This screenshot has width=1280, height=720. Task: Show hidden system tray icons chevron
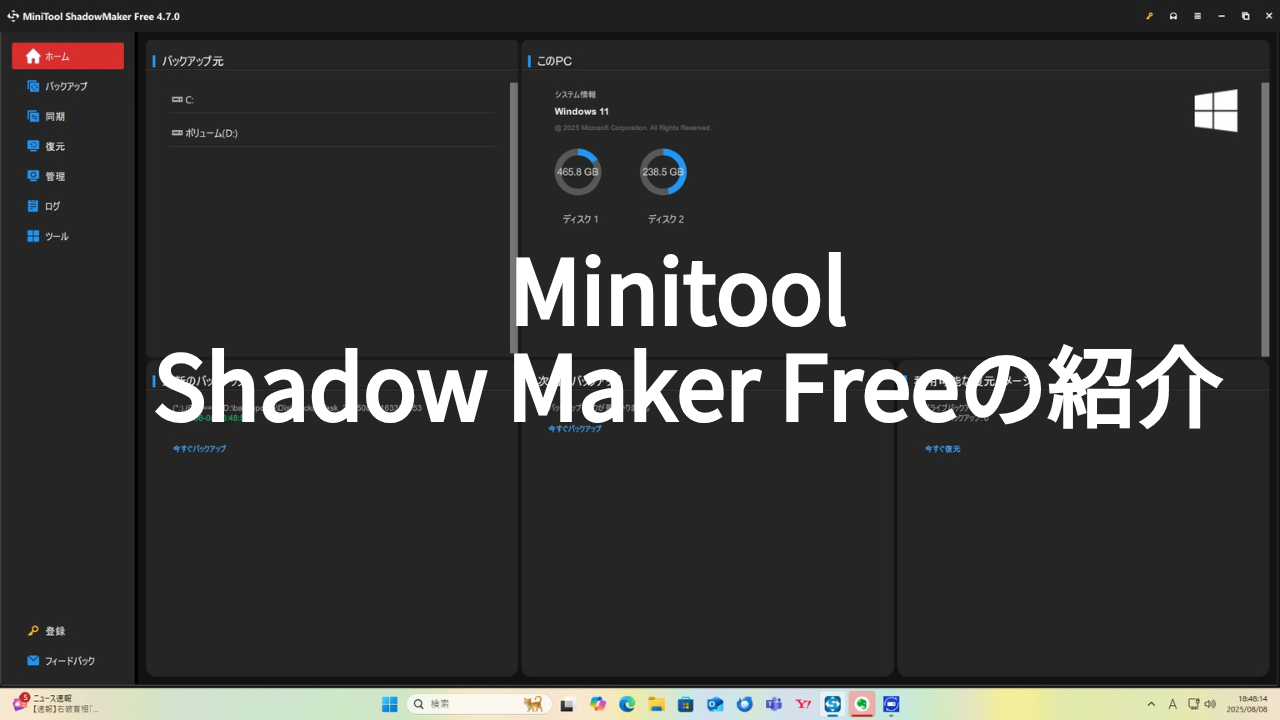tap(1150, 704)
